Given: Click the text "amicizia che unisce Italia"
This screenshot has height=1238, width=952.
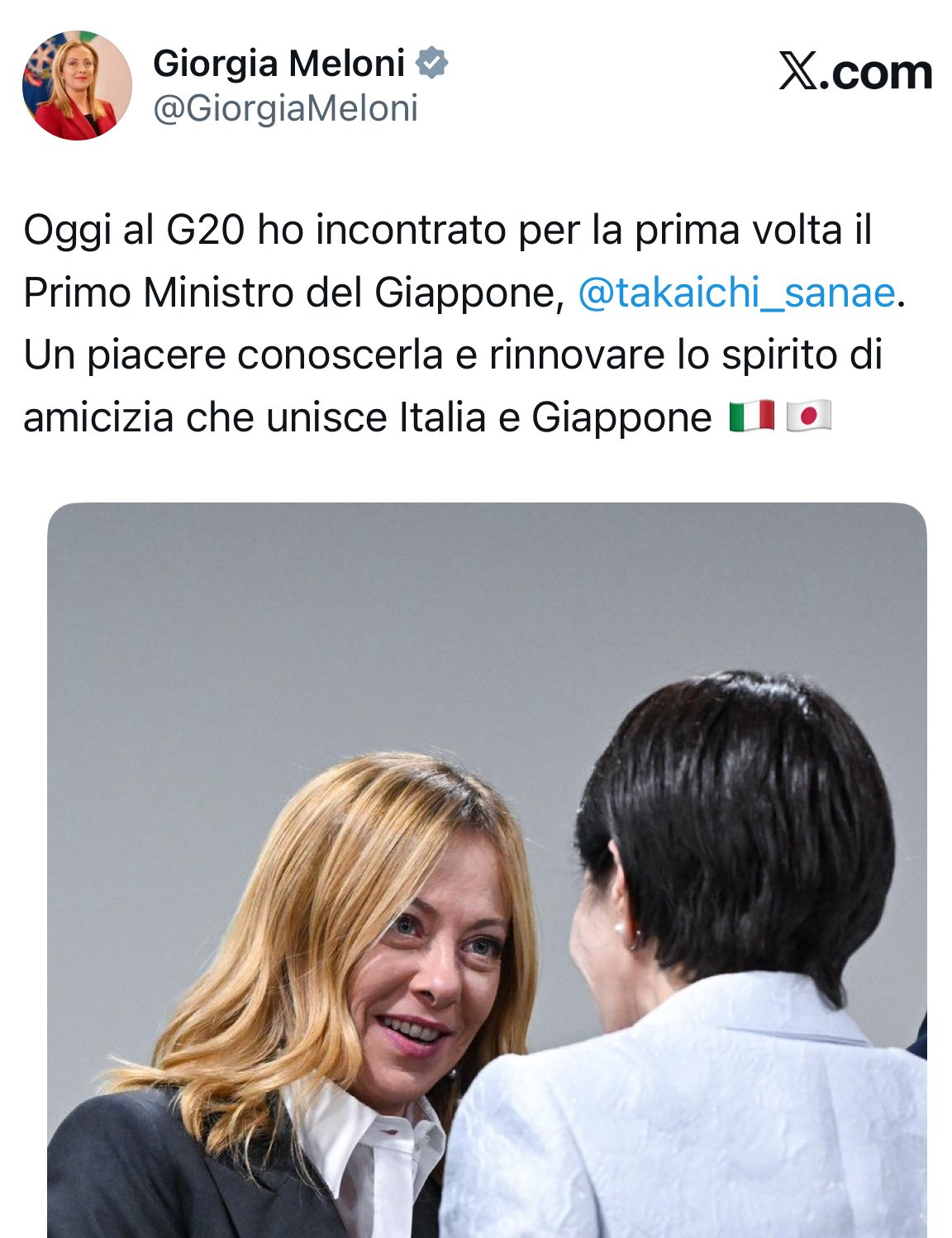Looking at the screenshot, I should pos(255,417).
